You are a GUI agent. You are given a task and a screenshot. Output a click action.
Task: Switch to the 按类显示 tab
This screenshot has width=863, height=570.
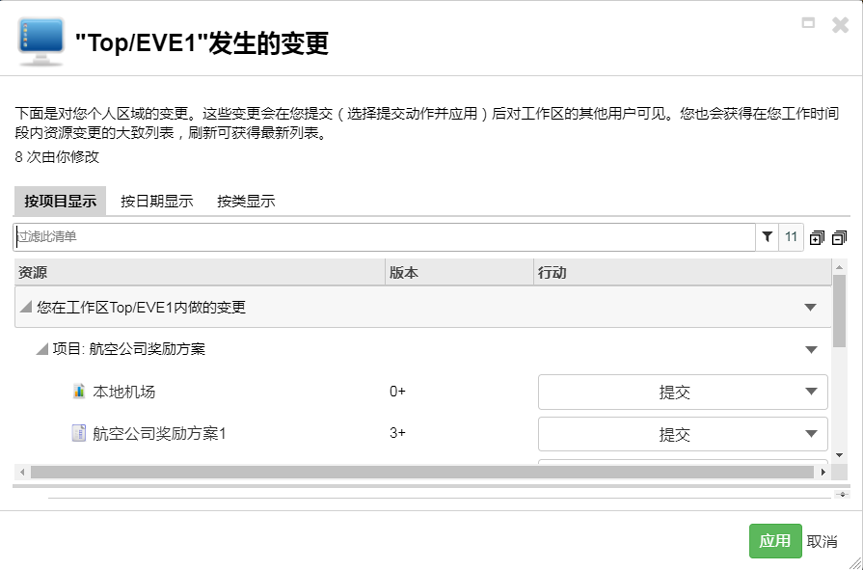click(246, 201)
